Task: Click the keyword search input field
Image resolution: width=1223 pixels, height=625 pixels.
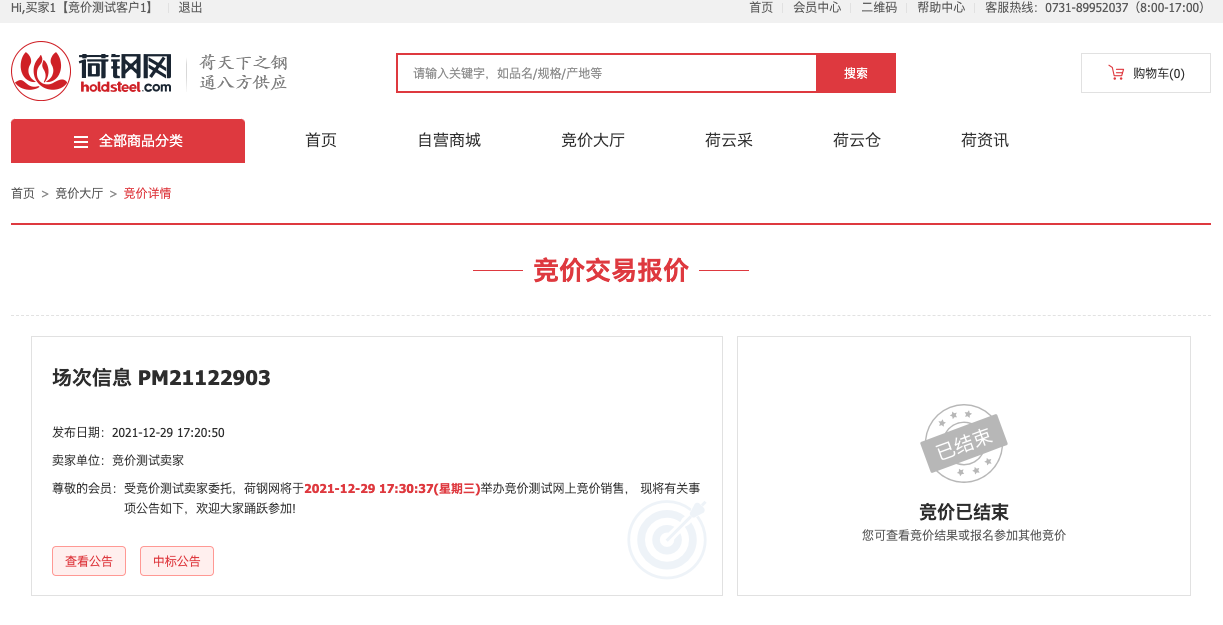Action: coord(606,73)
